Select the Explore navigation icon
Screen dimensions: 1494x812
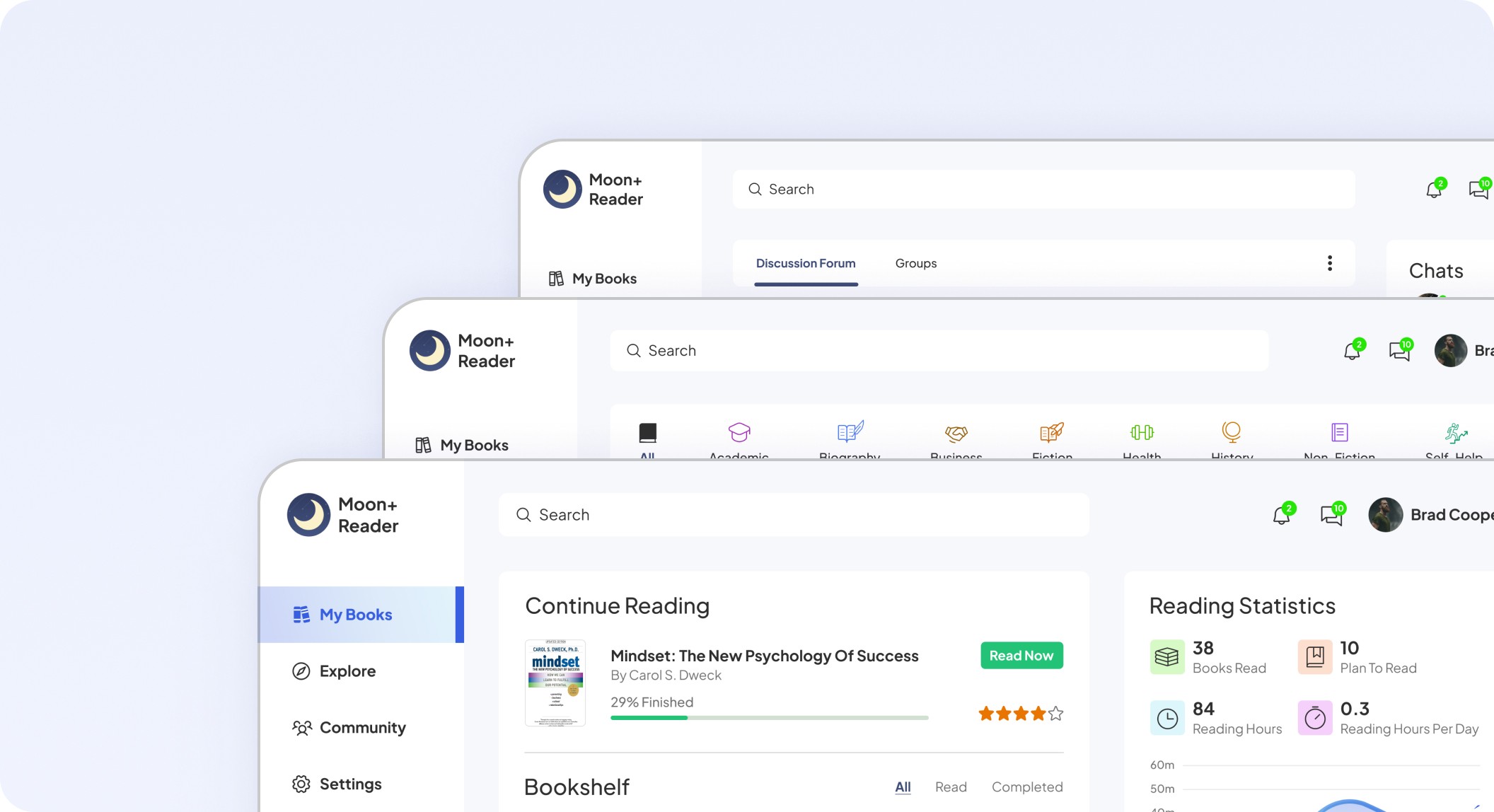click(x=301, y=671)
